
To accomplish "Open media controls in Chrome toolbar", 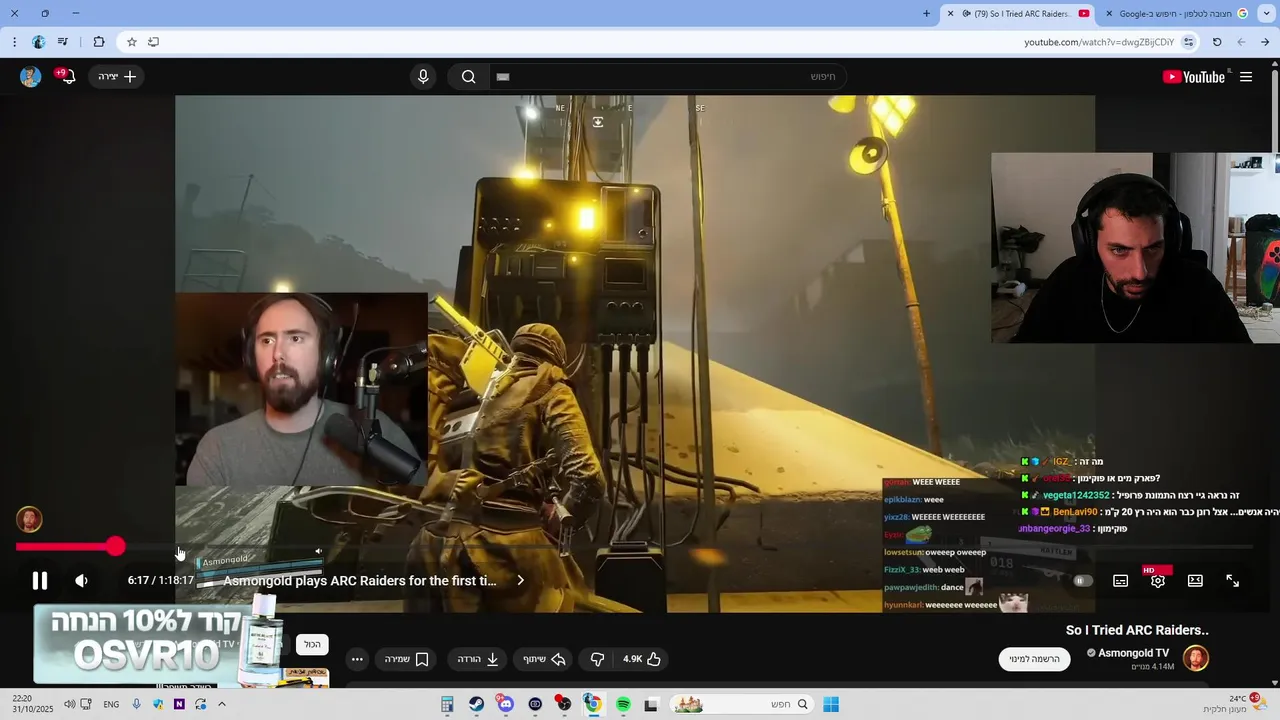I will [x=63, y=42].
